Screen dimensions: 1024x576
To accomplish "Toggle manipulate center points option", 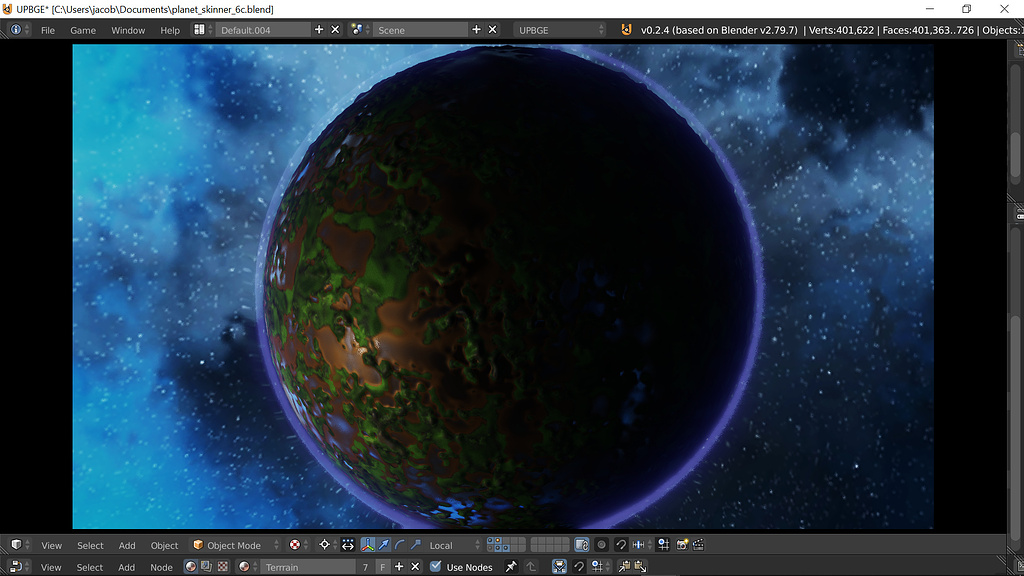I will 348,545.
